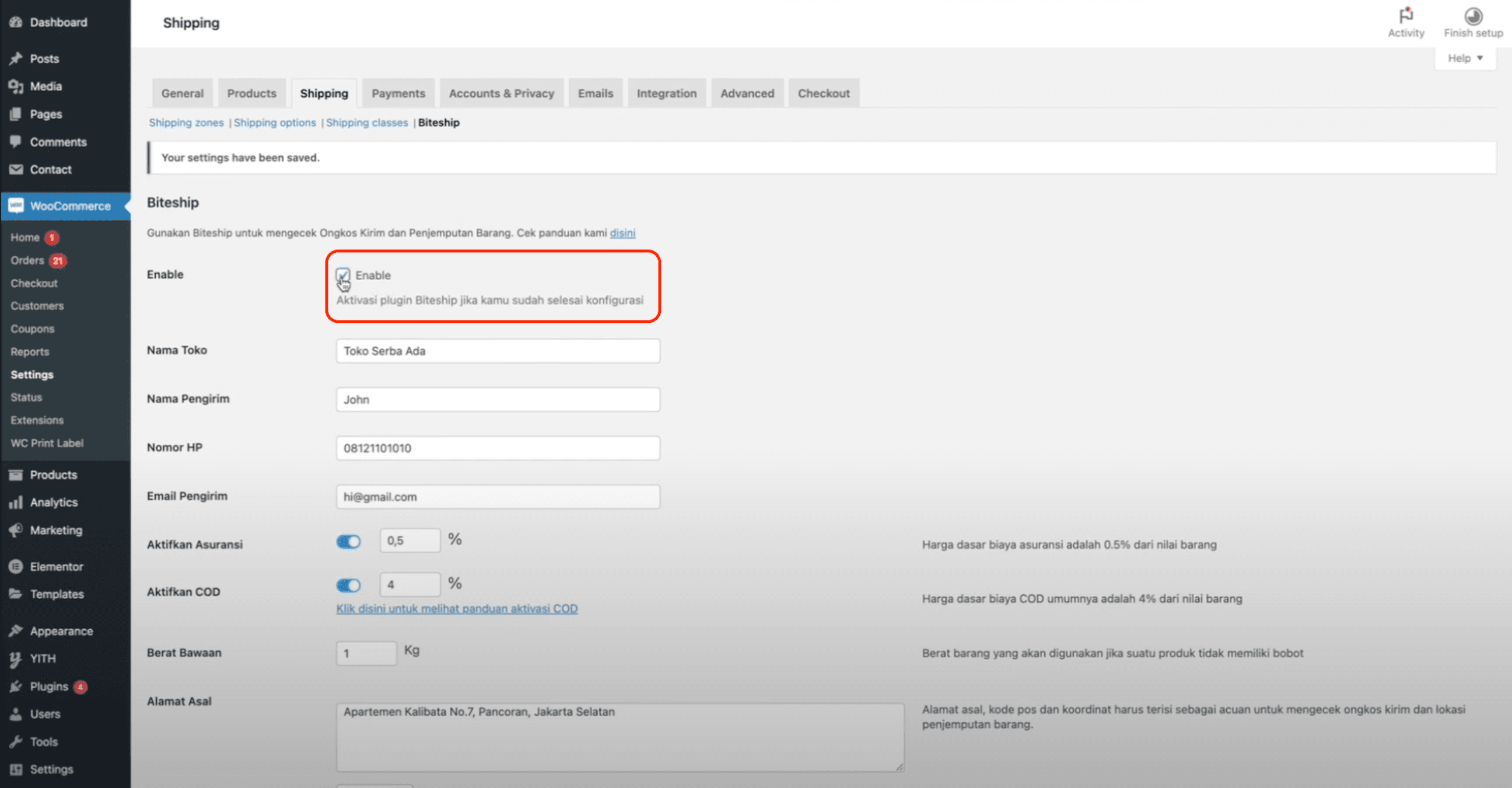Click the Comments bubble icon
Image resolution: width=1512 pixels, height=788 pixels.
coord(16,141)
